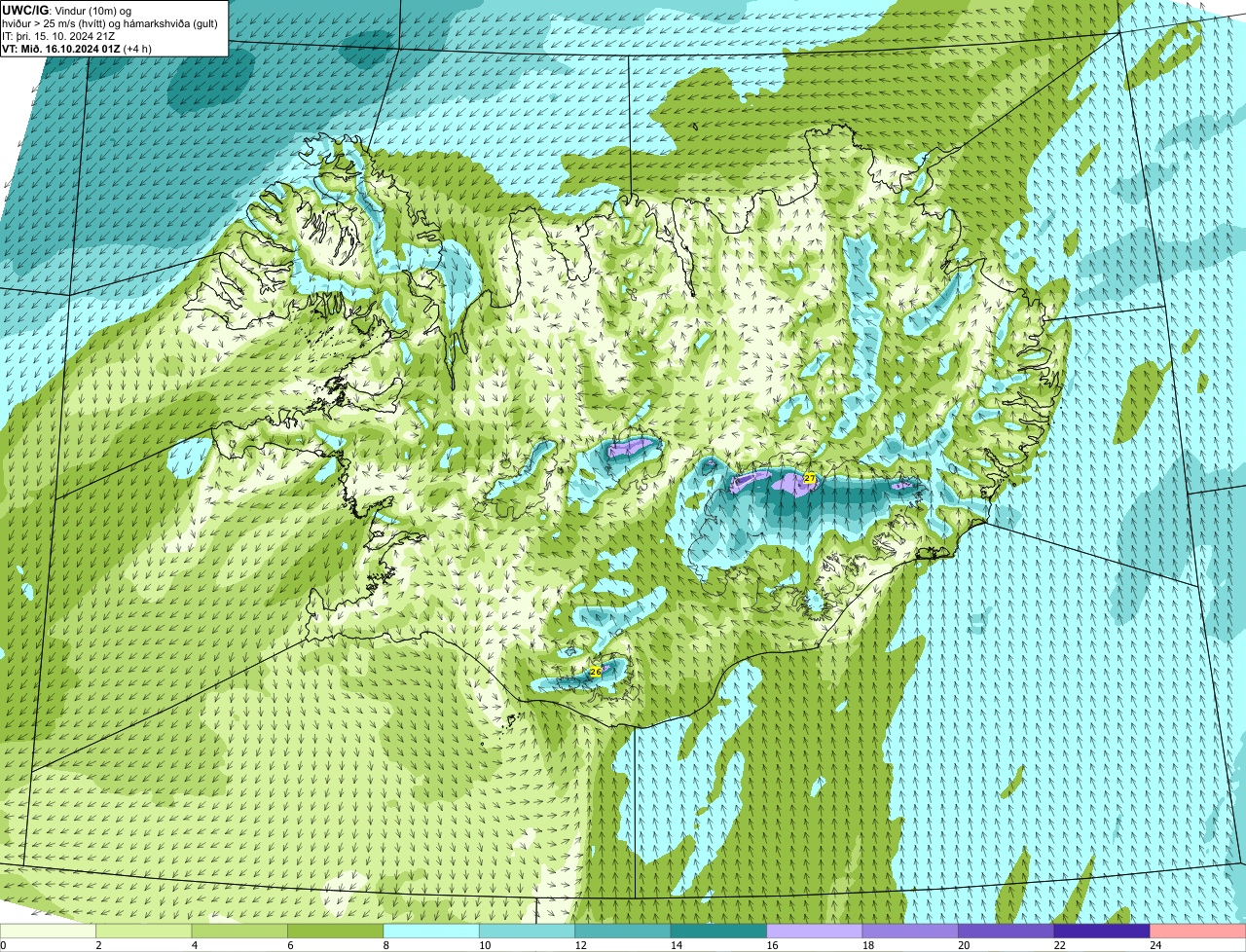This screenshot has height=952, width=1246.
Task: Select the 6–8 m/s darker green legend swatch
Action: [337, 932]
